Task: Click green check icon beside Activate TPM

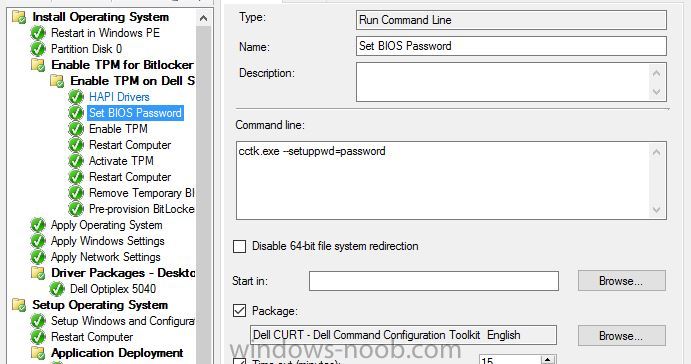Action: tap(76, 161)
